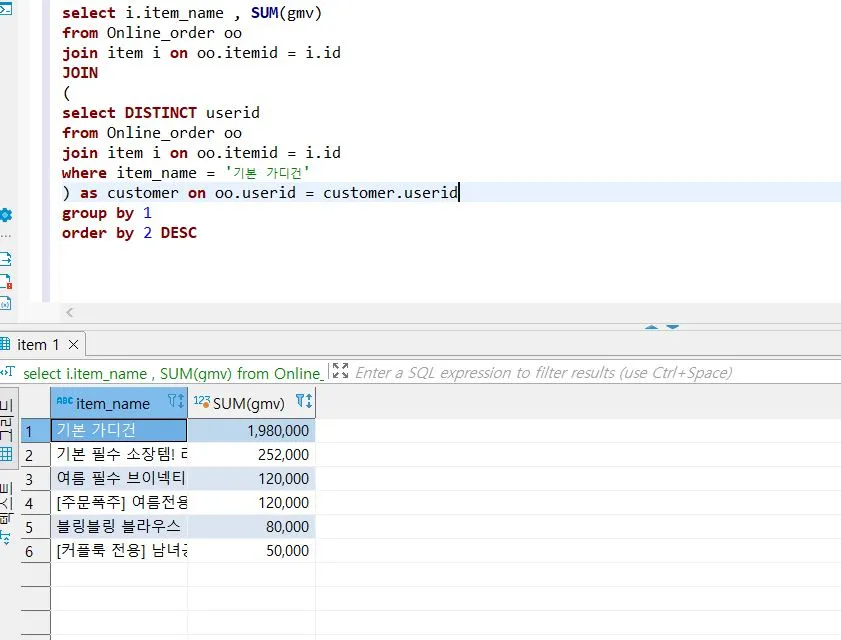
Task: Click the opening parenthesis line in editor
Action: pyautogui.click(x=67, y=93)
